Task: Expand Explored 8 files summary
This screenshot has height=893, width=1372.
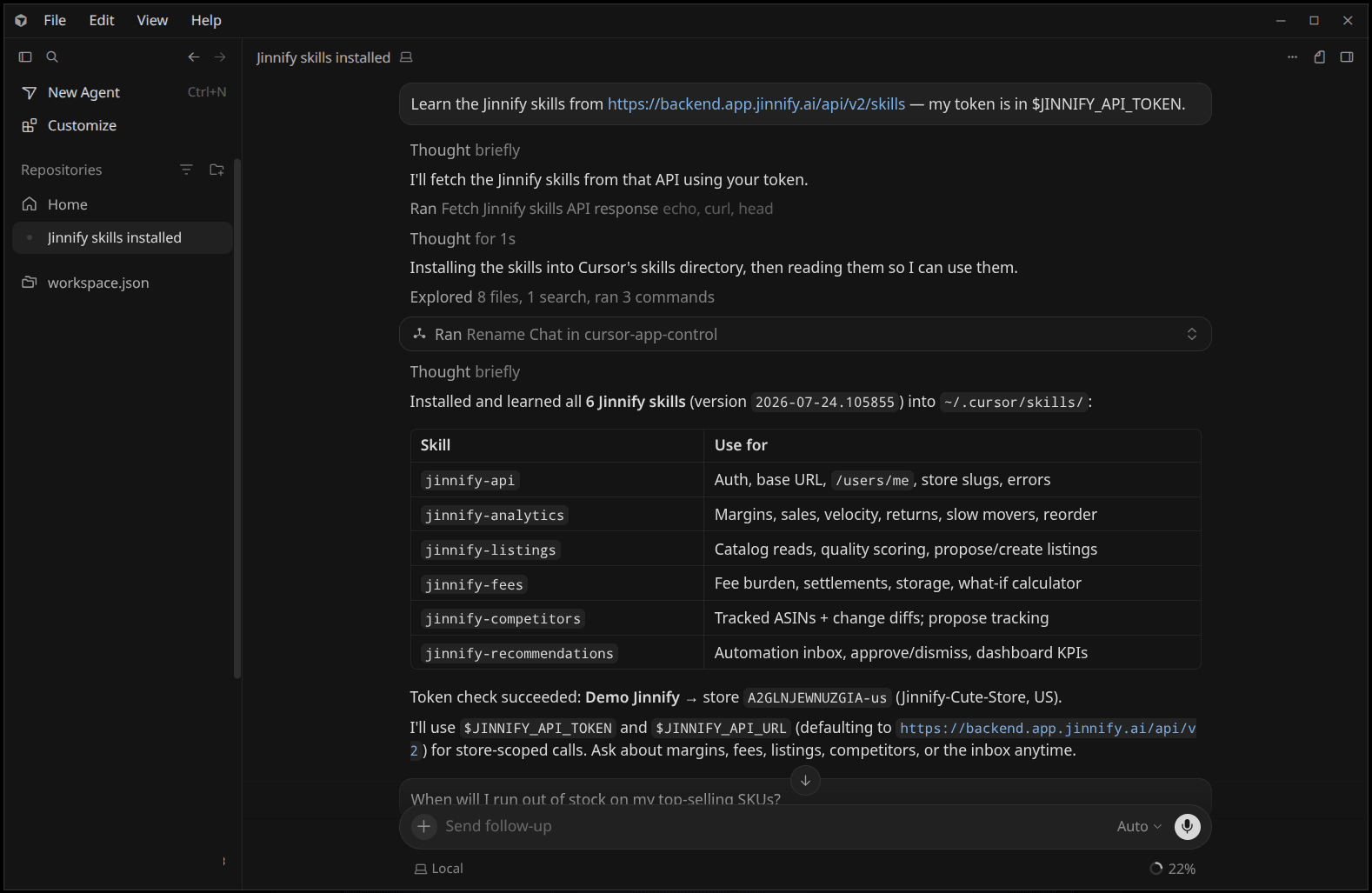Action: [562, 297]
